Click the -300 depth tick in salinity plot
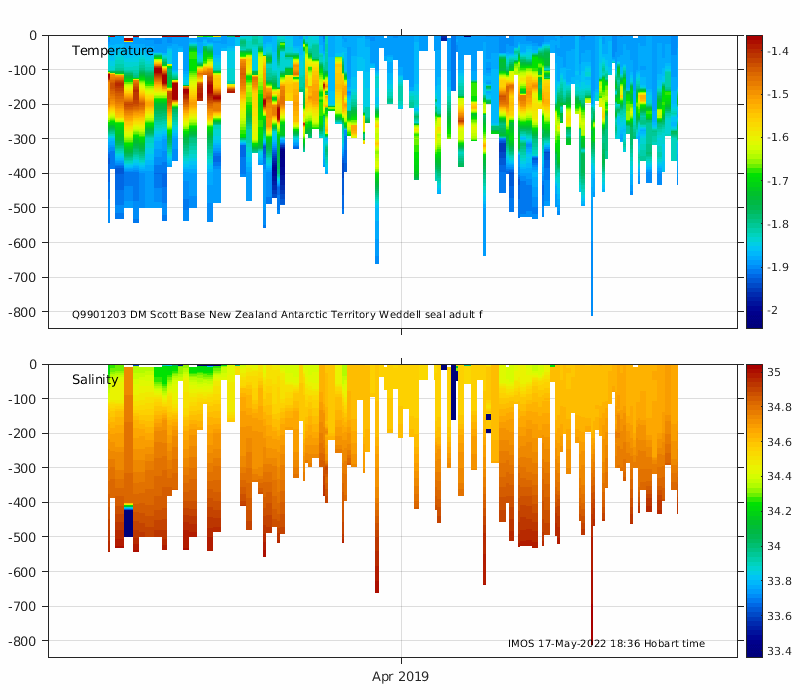 click(23, 468)
